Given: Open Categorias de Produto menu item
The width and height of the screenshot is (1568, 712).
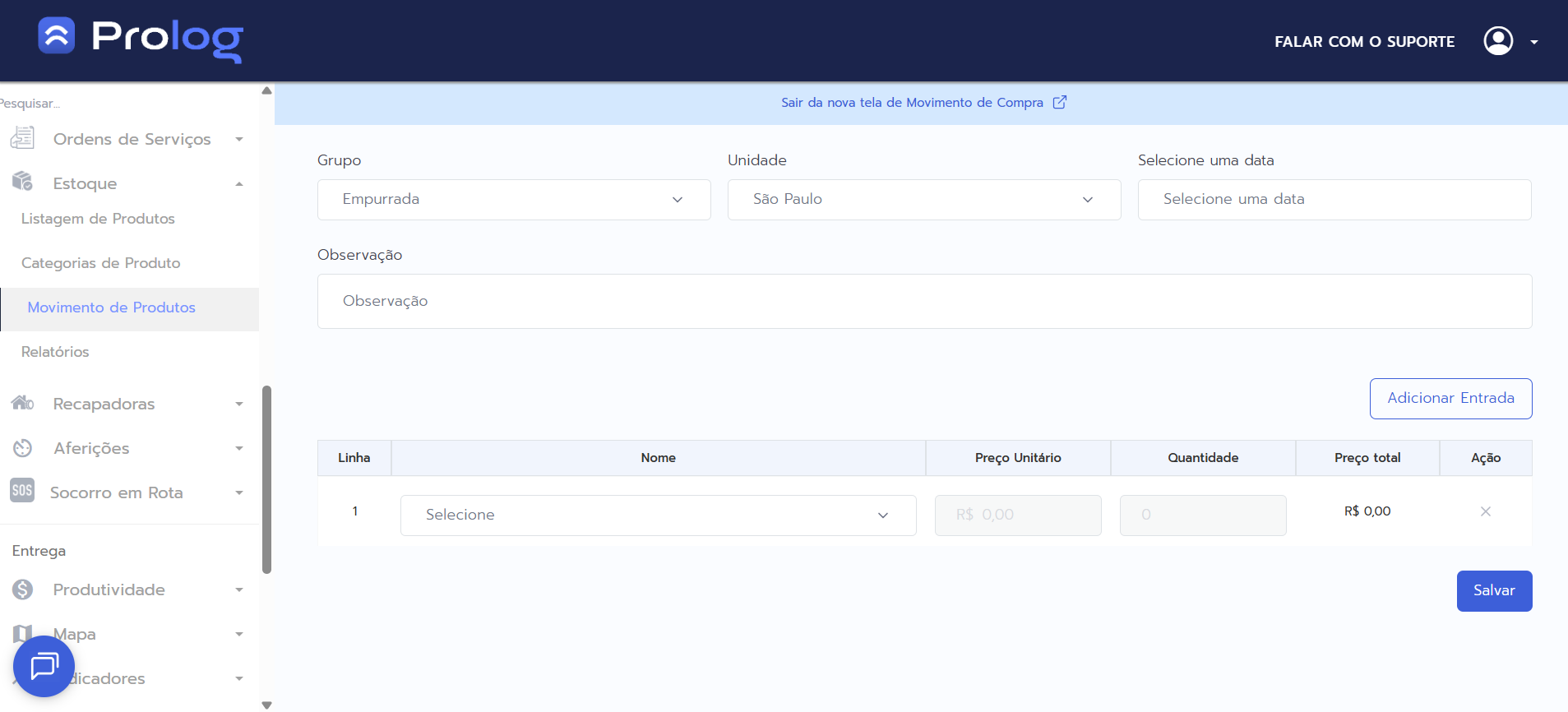Looking at the screenshot, I should click(x=100, y=263).
